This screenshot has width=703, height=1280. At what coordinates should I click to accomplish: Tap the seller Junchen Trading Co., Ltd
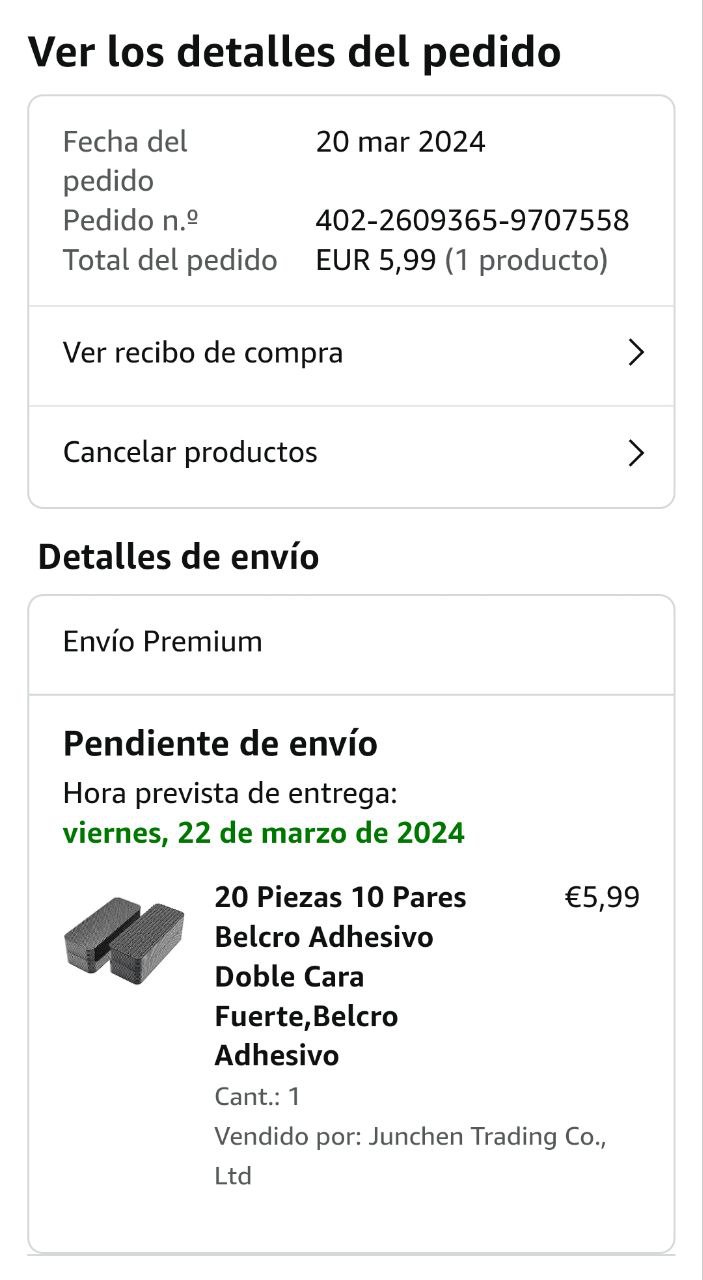tap(410, 1155)
